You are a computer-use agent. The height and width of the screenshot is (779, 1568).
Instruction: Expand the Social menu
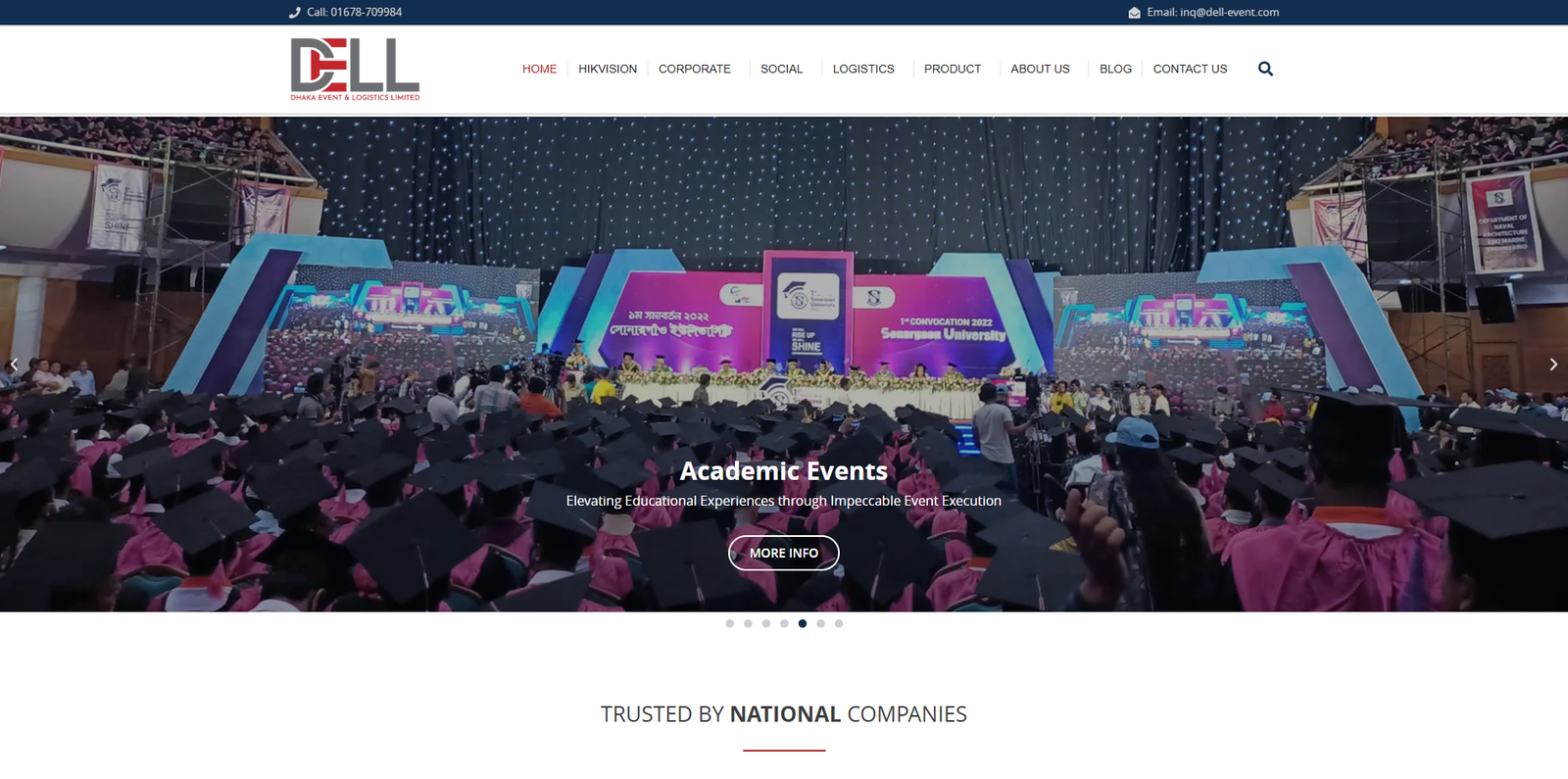click(x=781, y=69)
